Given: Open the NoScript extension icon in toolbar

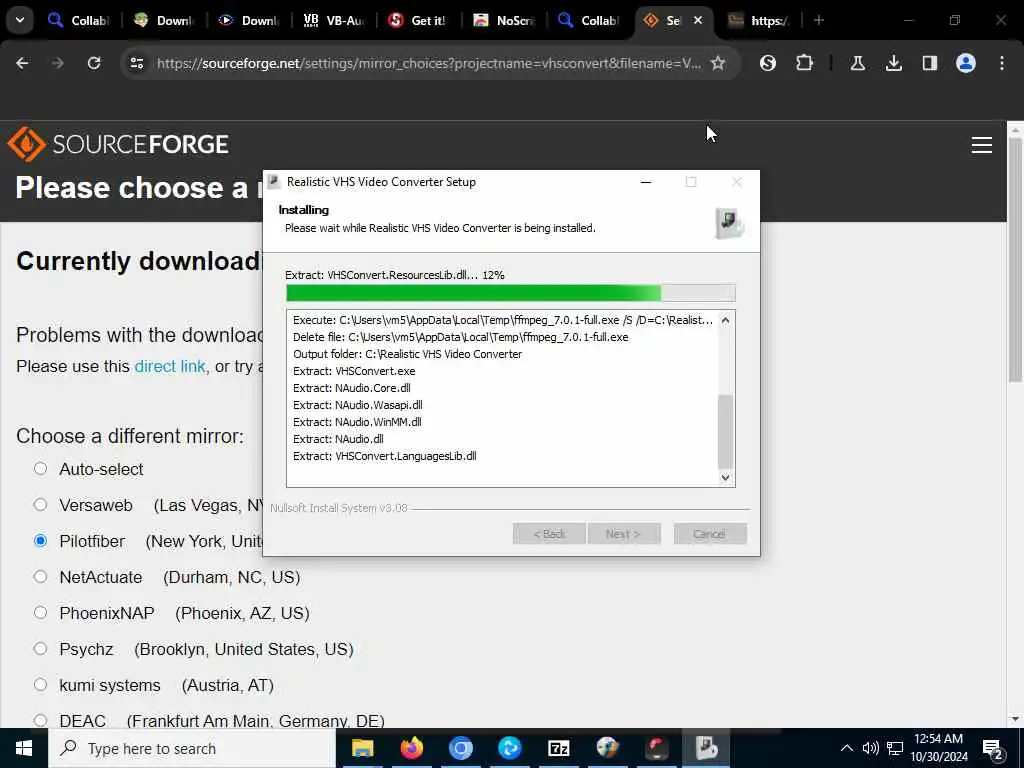Looking at the screenshot, I should click(x=768, y=63).
